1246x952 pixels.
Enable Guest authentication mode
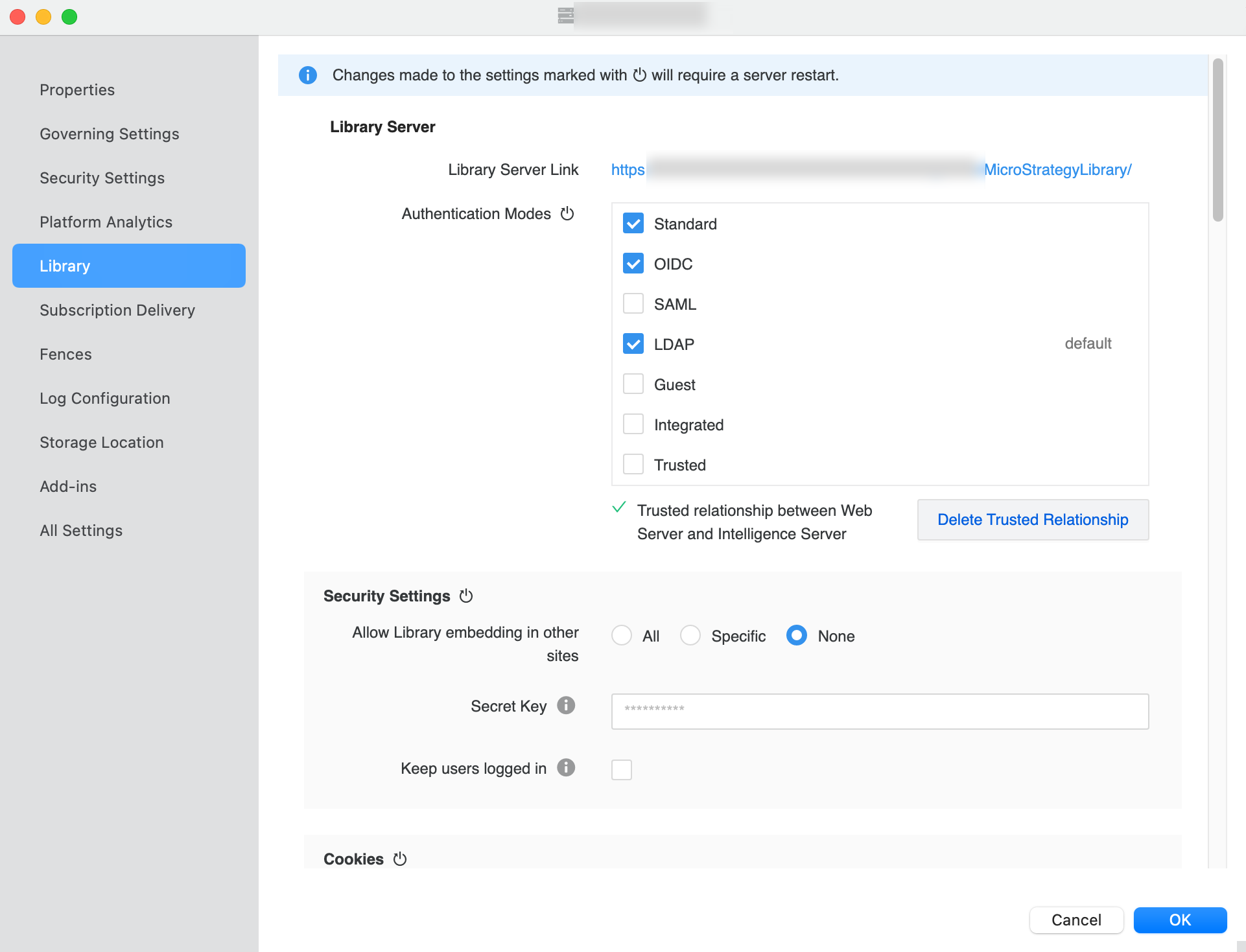click(633, 384)
